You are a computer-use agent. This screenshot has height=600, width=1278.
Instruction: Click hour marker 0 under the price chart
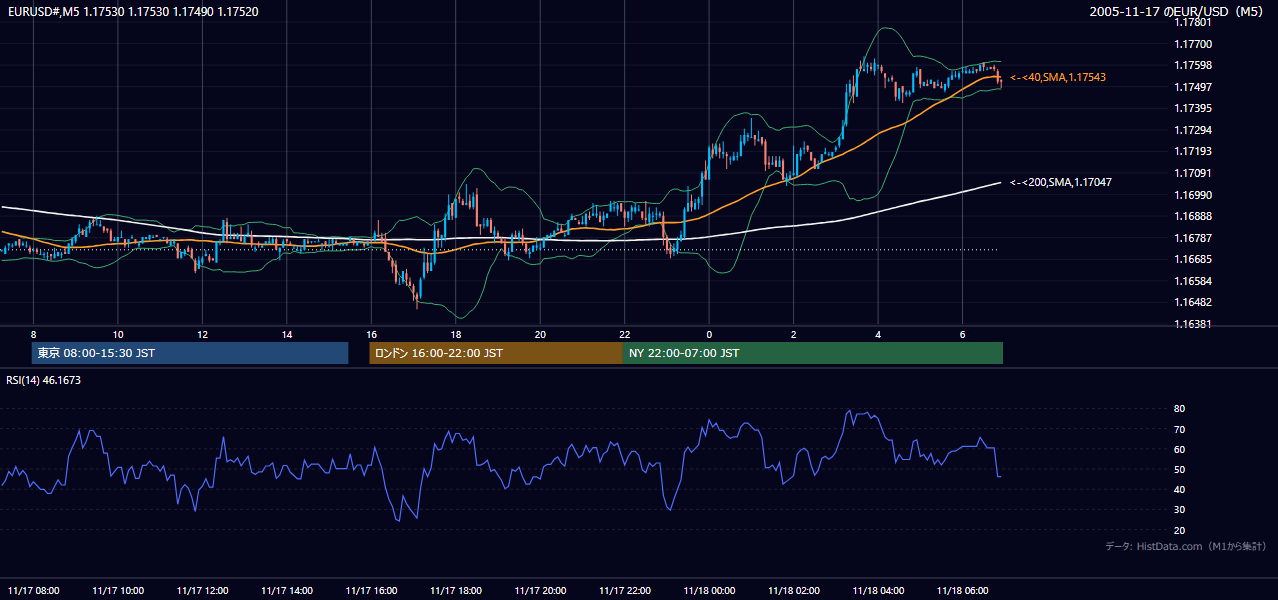[x=709, y=334]
